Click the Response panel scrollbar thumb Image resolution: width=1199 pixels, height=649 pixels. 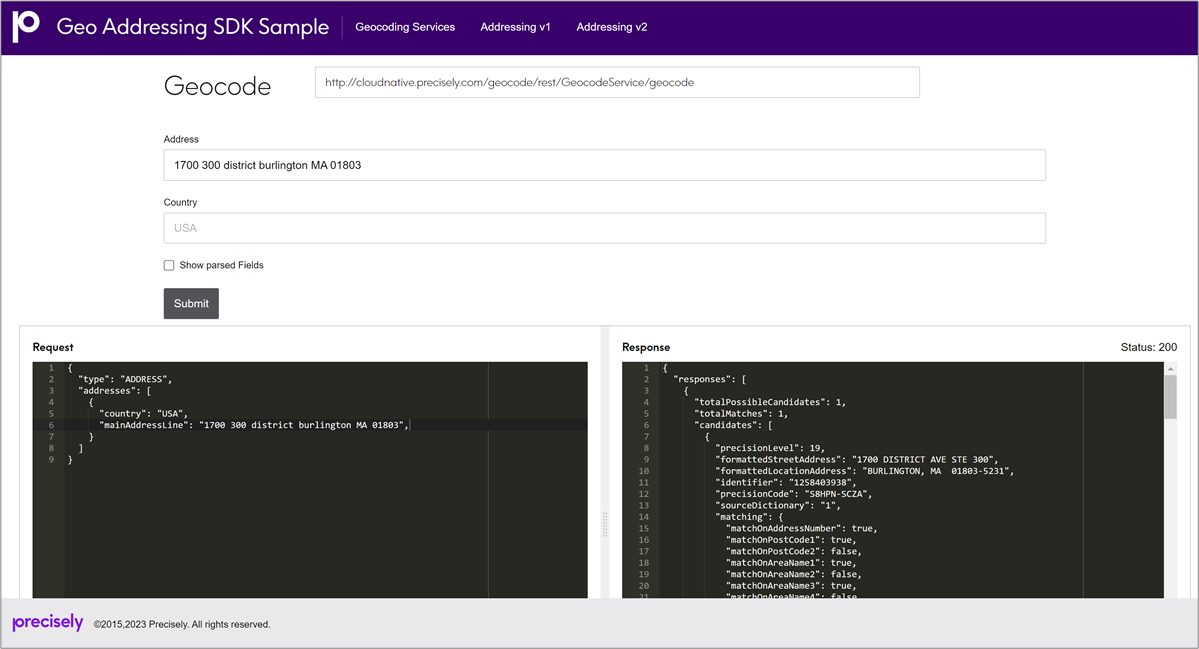(1170, 397)
